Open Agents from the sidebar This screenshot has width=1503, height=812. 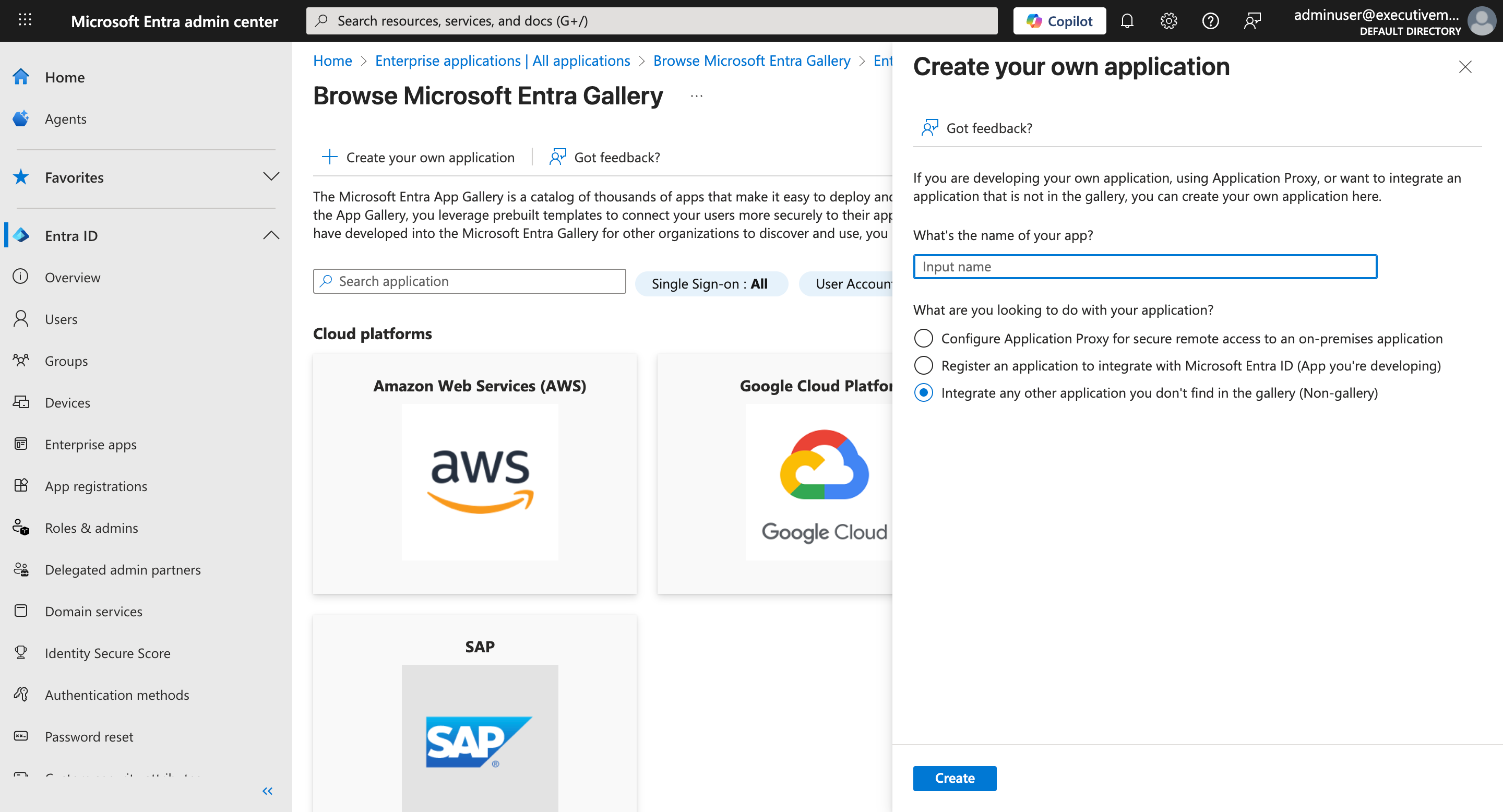click(x=65, y=119)
